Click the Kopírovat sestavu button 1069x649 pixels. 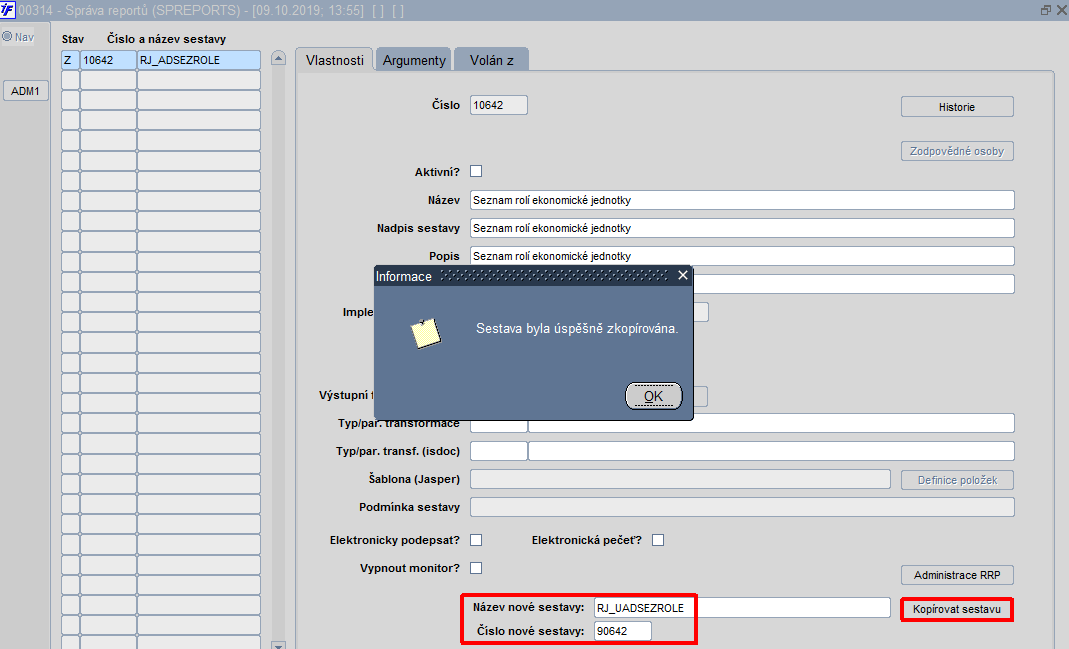pyautogui.click(x=957, y=609)
